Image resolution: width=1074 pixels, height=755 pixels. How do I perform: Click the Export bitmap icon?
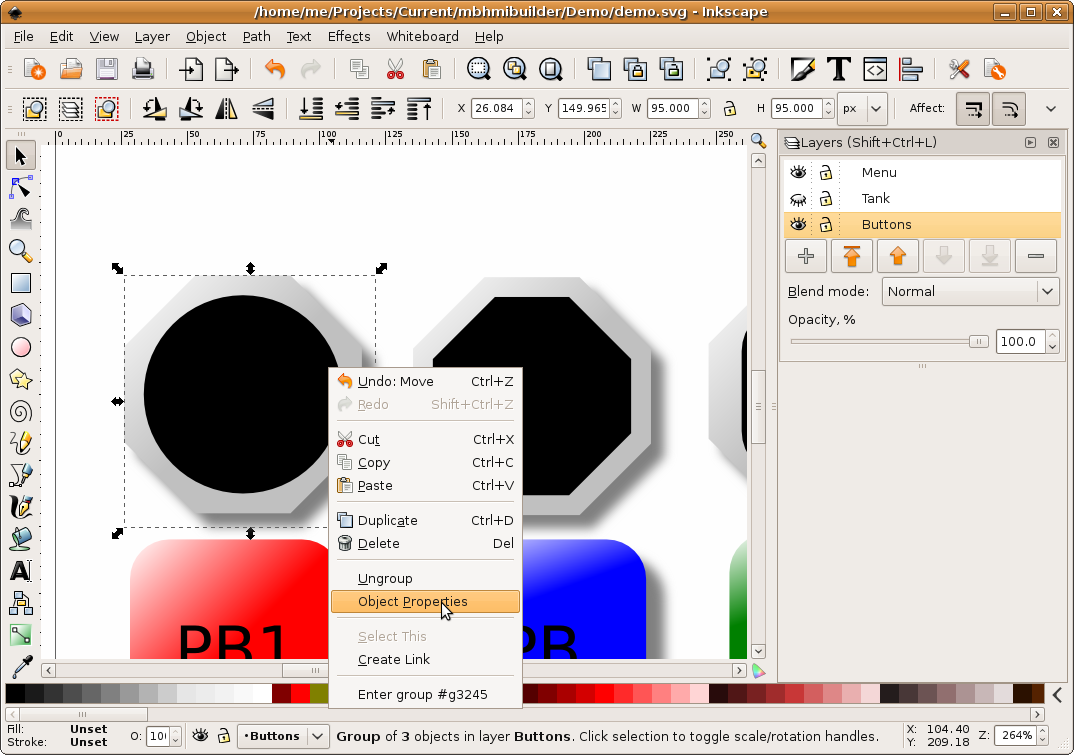[x=227, y=69]
